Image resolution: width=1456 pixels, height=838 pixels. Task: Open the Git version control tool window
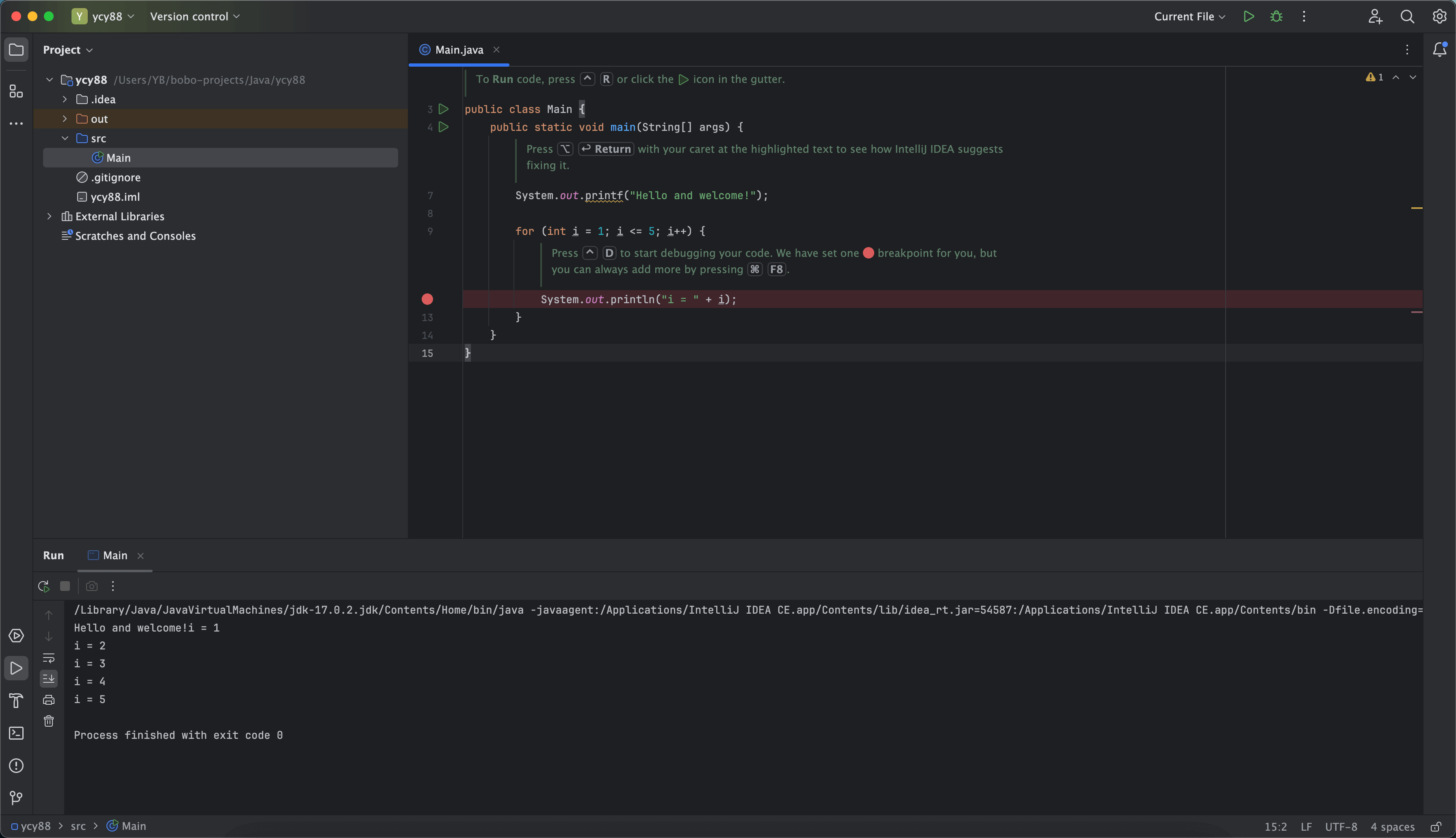[x=16, y=798]
